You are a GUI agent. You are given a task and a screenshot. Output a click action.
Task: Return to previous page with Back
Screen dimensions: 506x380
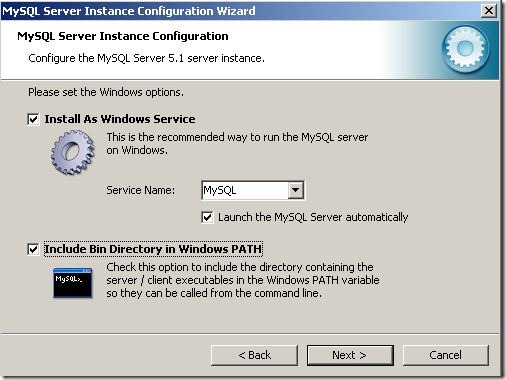(x=254, y=355)
